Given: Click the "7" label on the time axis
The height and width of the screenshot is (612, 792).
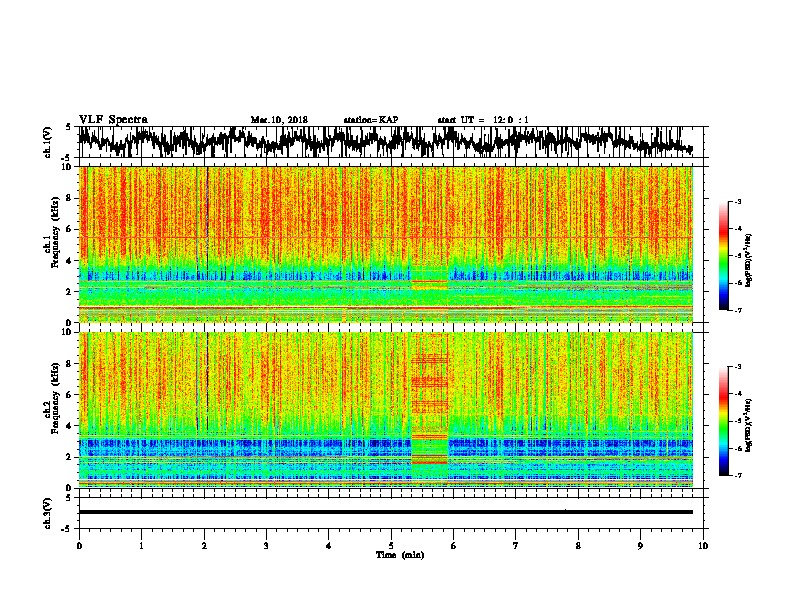Looking at the screenshot, I should (516, 546).
